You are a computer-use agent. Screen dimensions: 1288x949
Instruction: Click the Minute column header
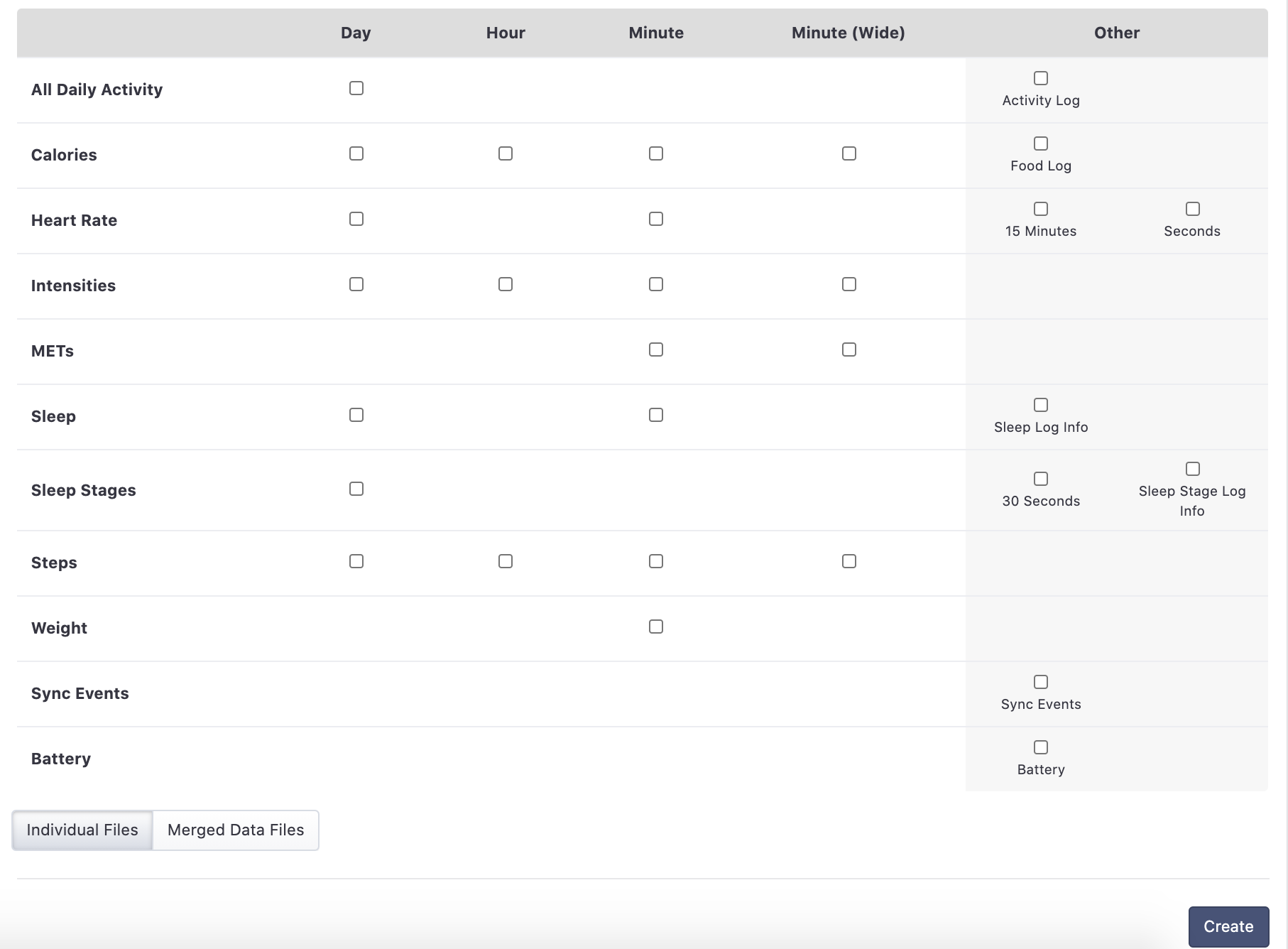coord(656,33)
